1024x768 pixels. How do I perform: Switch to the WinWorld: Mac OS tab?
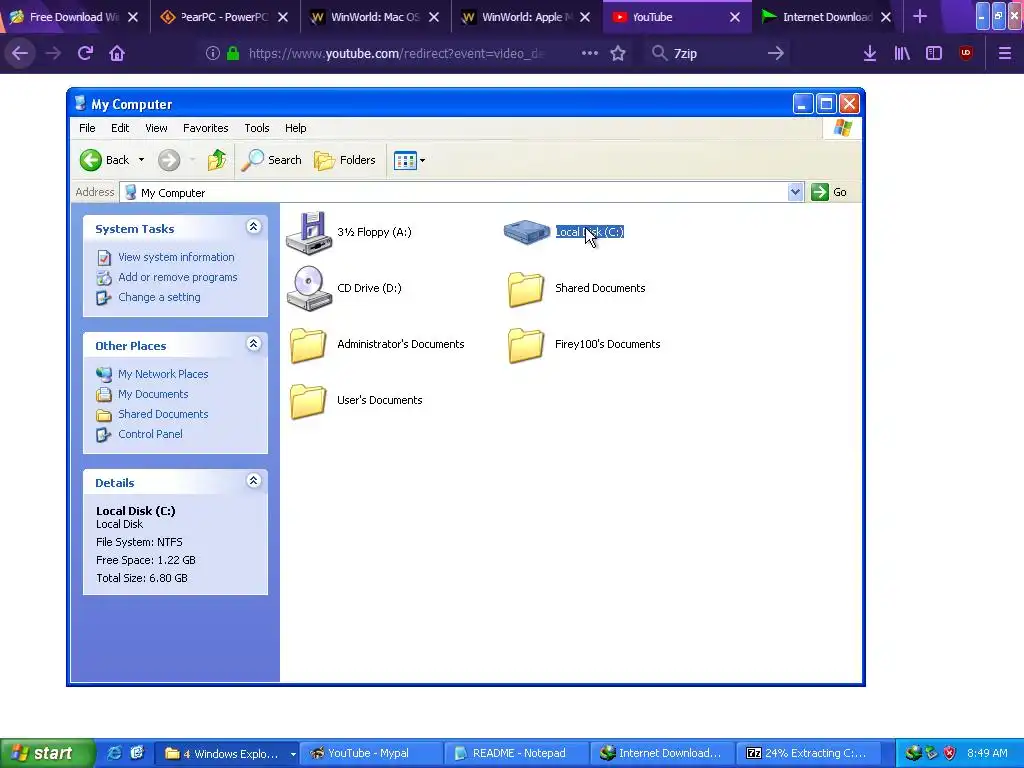tap(374, 17)
